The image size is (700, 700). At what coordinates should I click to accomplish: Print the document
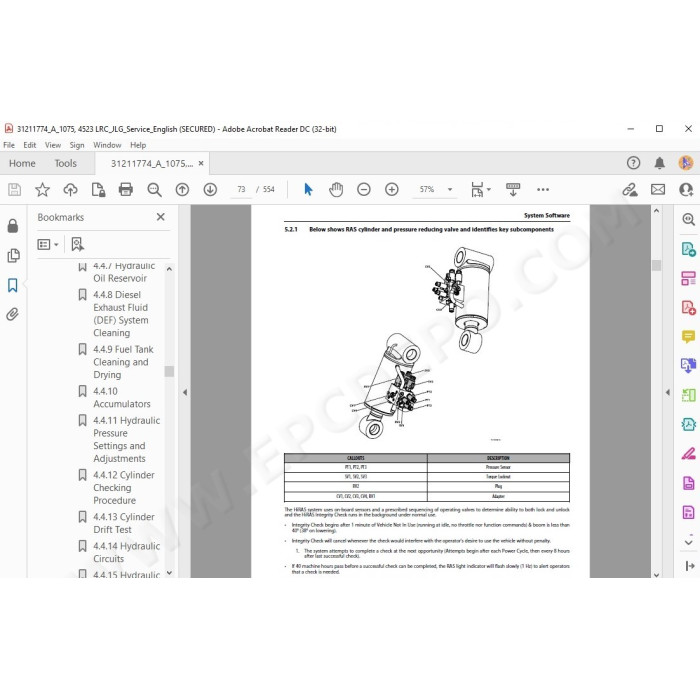[x=126, y=190]
